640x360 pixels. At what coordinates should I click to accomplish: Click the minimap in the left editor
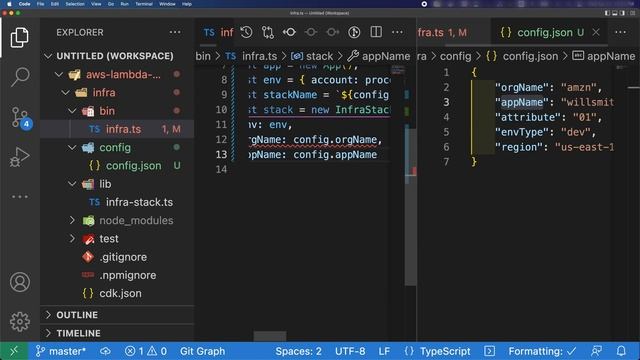398,70
